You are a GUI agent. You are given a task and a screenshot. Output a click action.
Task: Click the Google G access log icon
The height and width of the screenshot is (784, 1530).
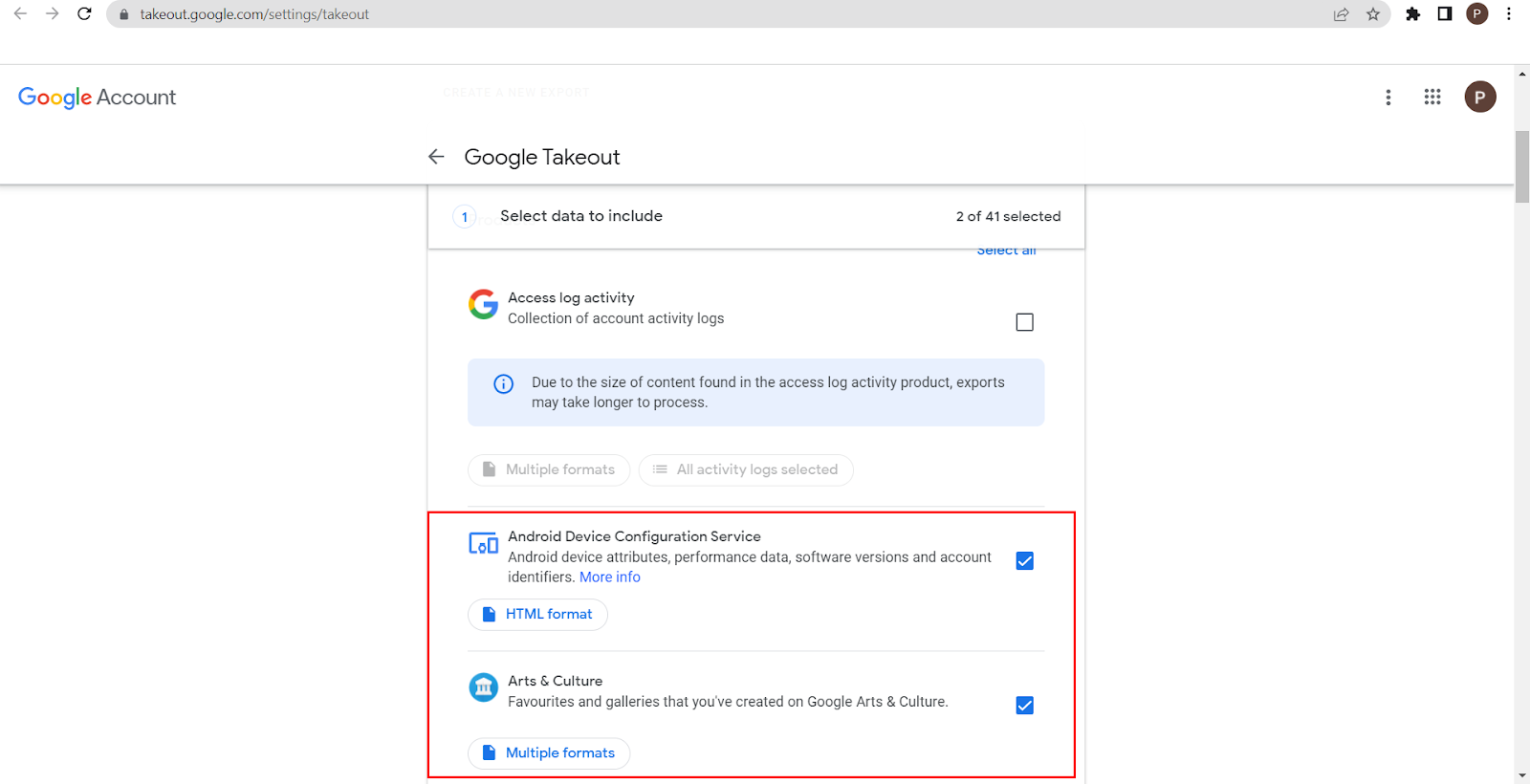point(483,305)
